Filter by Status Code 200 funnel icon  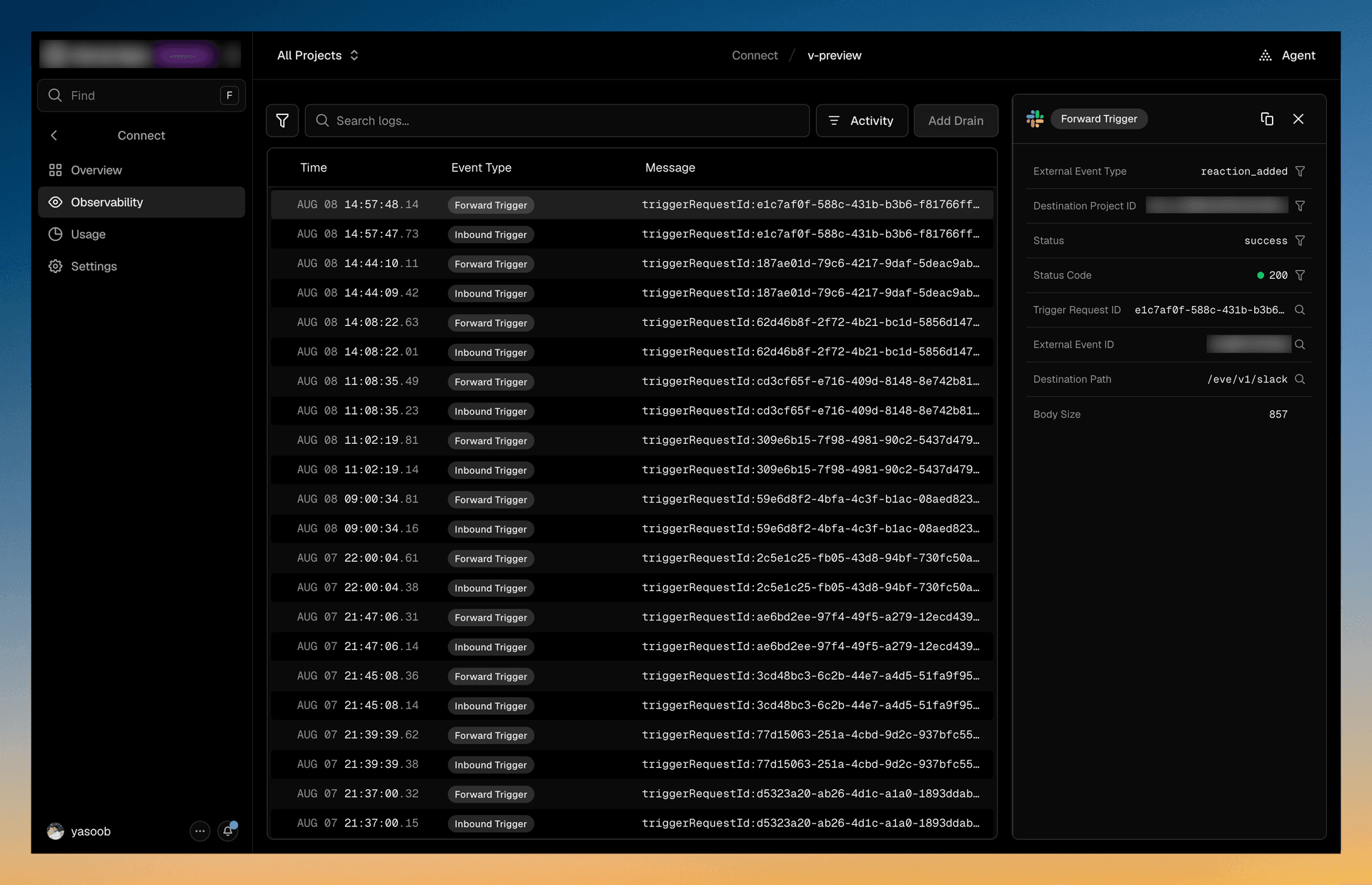click(1300, 275)
